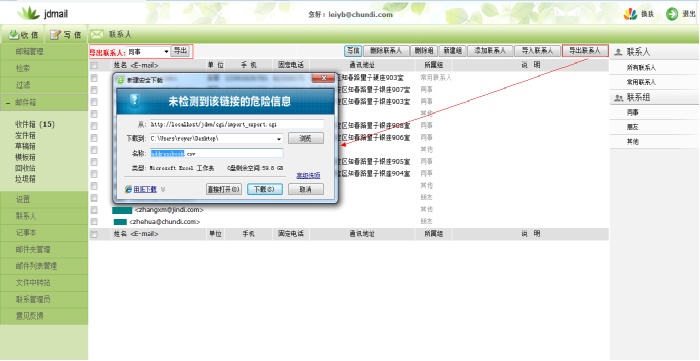Open 意见反馈 in the left sidebar
The image size is (700, 361).
pos(44,316)
